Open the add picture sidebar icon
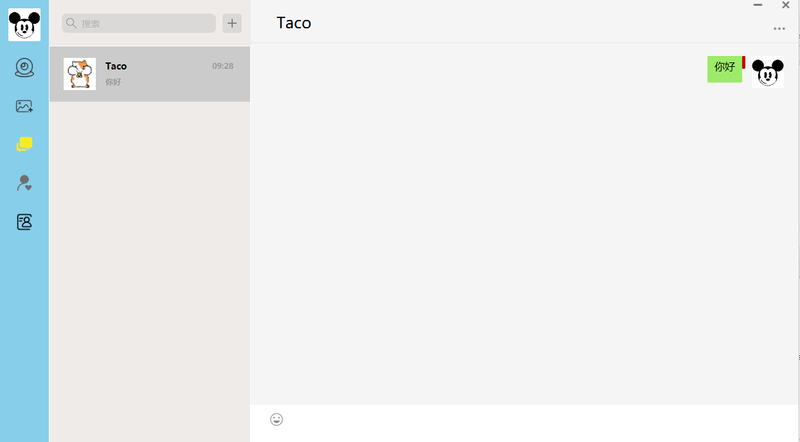Screen dimensions: 800x442 pos(24,106)
